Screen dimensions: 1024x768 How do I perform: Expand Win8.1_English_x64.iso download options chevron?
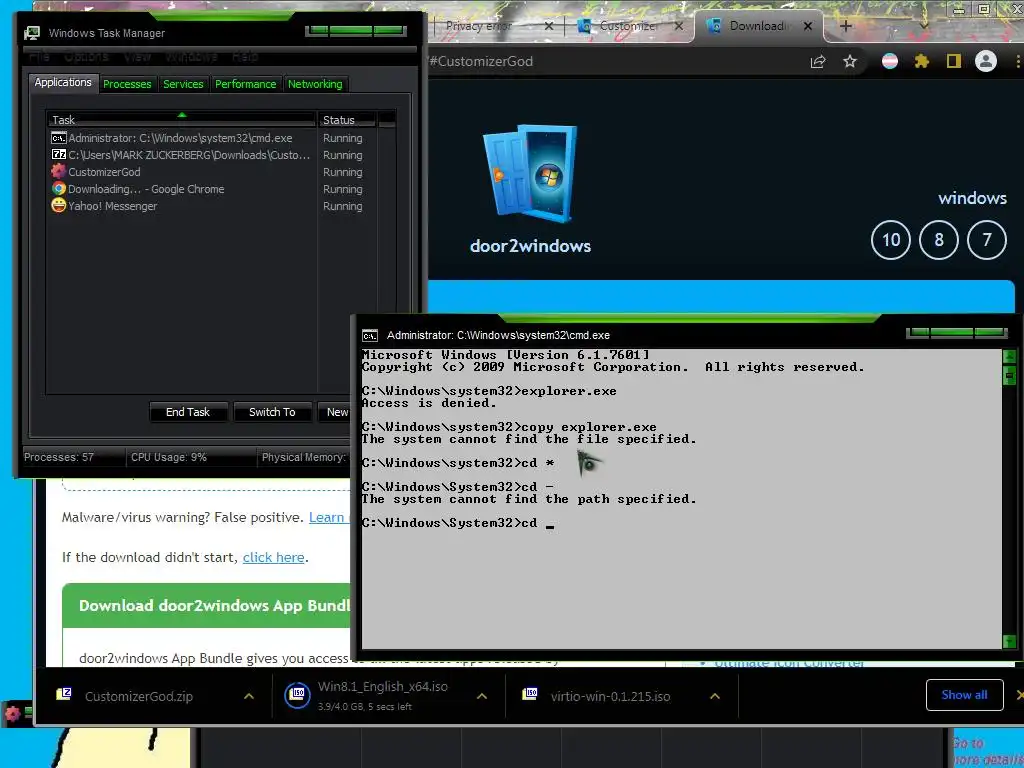click(x=482, y=696)
